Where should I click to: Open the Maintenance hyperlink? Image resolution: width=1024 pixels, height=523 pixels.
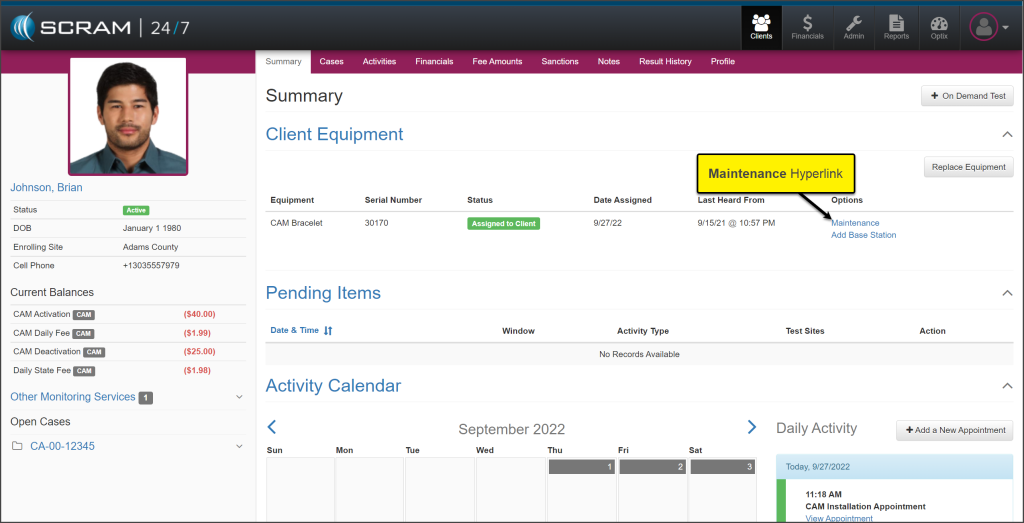point(855,223)
